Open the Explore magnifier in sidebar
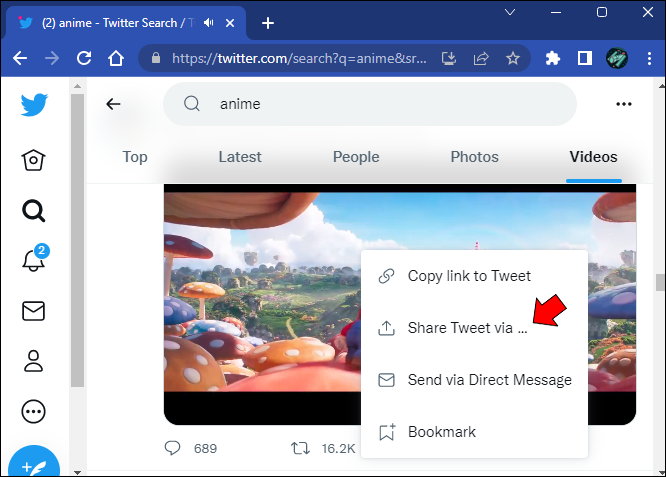 pos(33,211)
